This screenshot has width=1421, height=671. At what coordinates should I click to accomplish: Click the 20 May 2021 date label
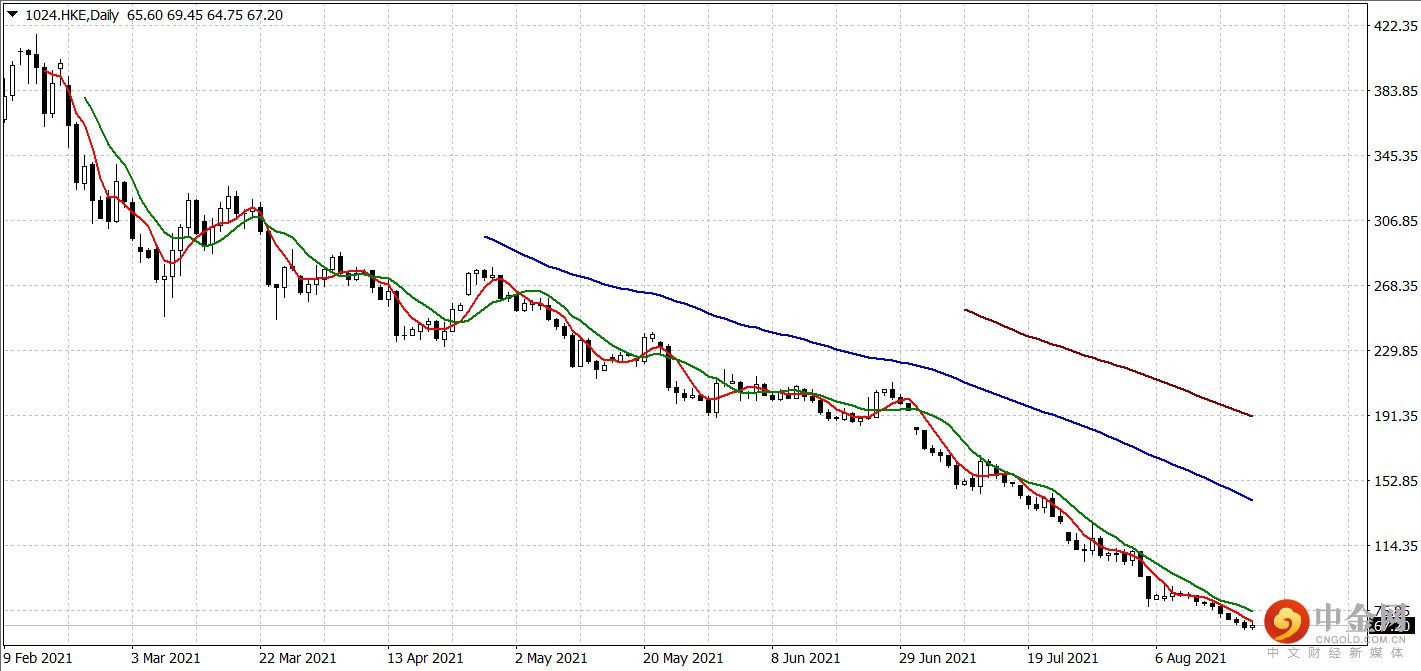[682, 658]
